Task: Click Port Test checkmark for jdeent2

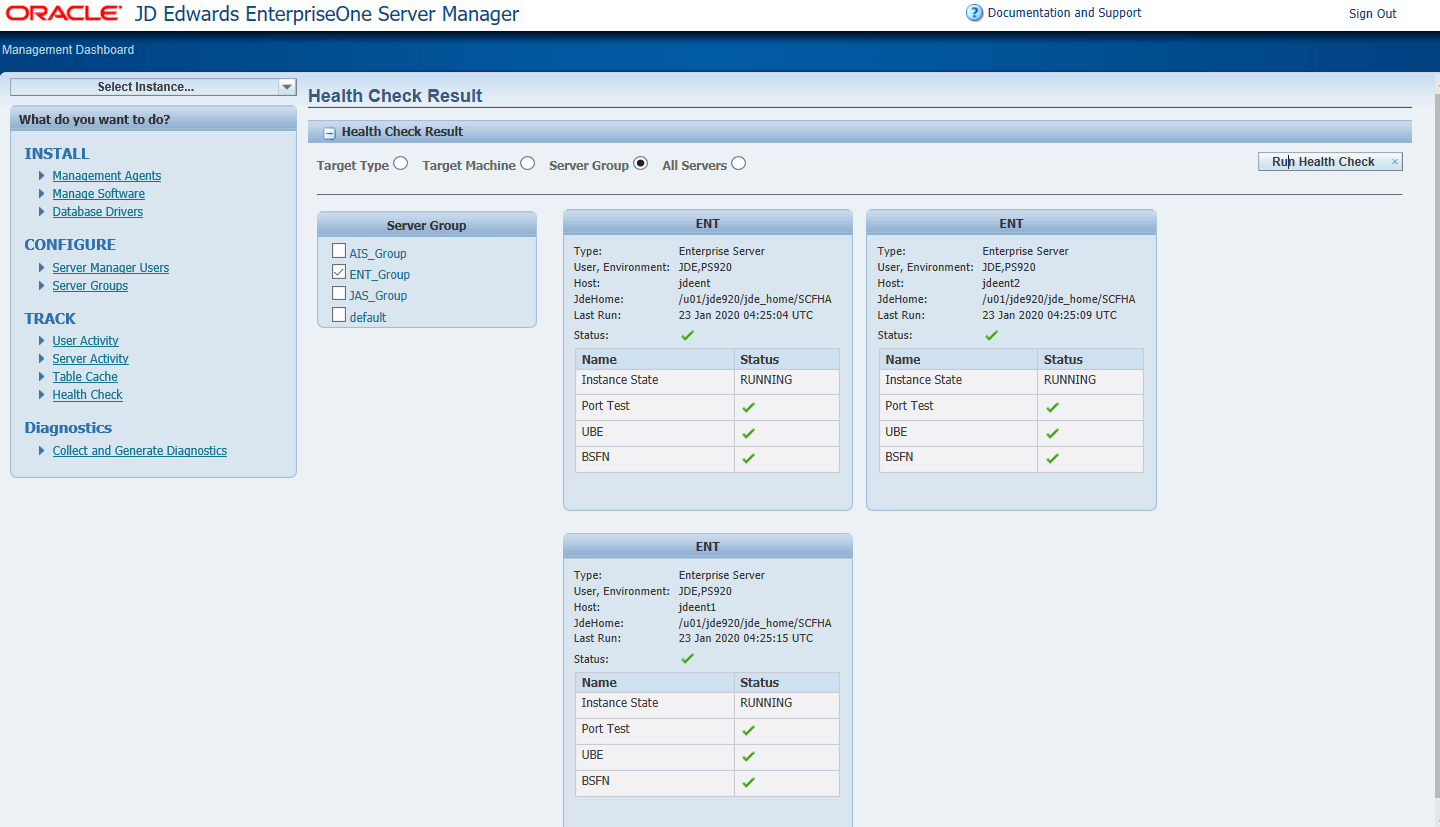Action: 1052,407
